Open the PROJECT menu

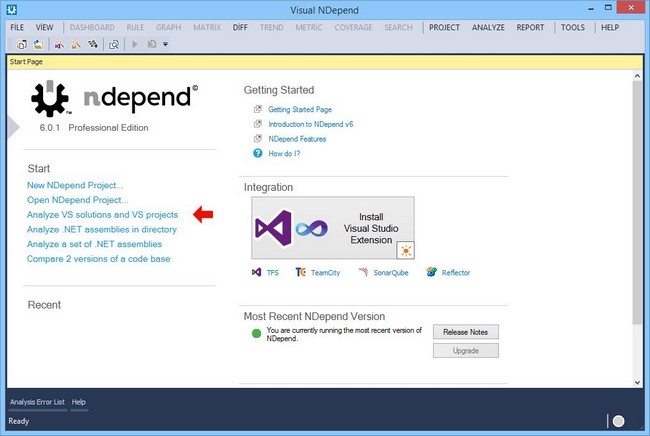[444, 27]
